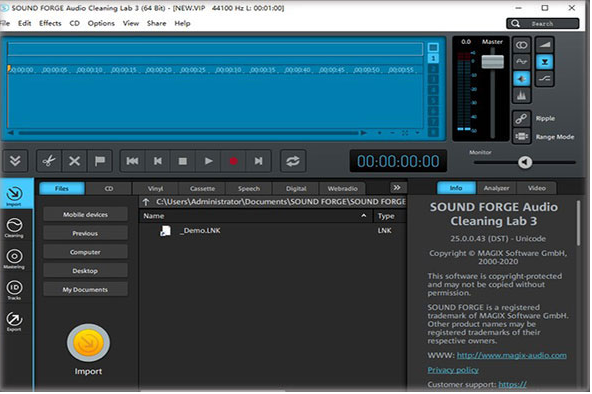Open the Privacy policy link

tap(453, 370)
